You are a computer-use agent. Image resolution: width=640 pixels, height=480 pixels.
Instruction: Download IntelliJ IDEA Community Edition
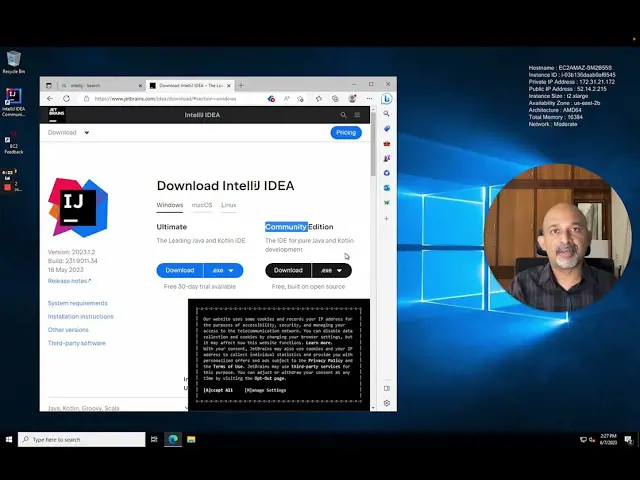pos(289,270)
